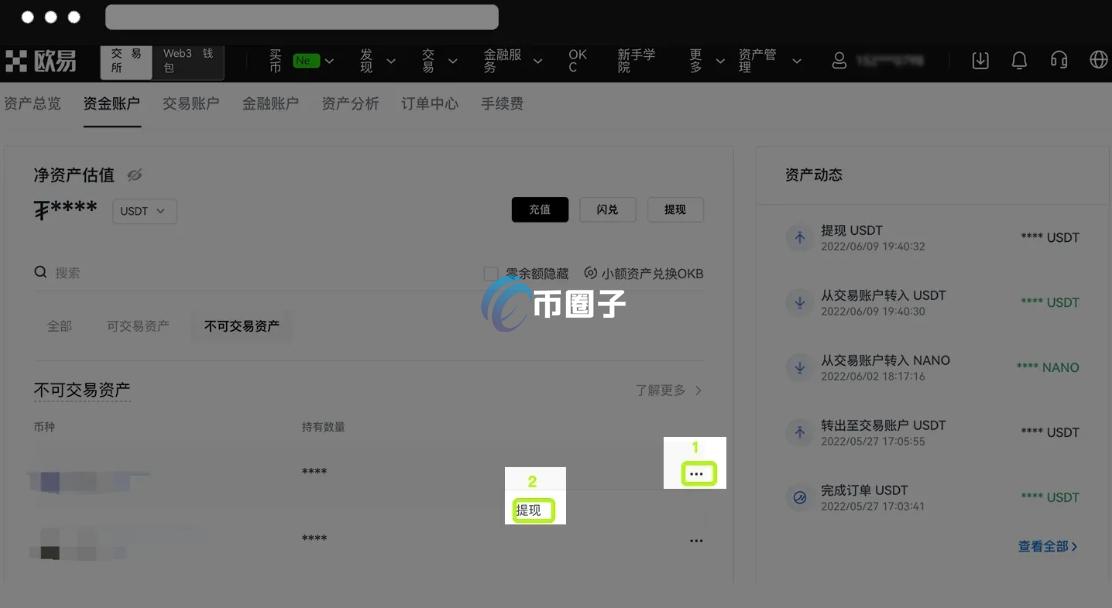This screenshot has height=608, width=1112.
Task: Open the highlighted ellipsis menu on the asset row
Action: click(696, 471)
